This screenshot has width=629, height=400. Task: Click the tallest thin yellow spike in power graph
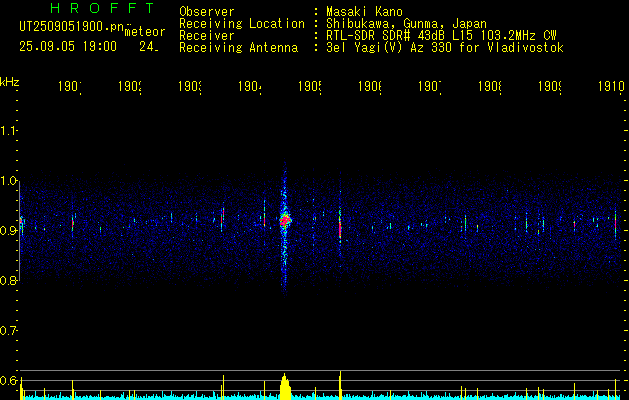coord(340,385)
